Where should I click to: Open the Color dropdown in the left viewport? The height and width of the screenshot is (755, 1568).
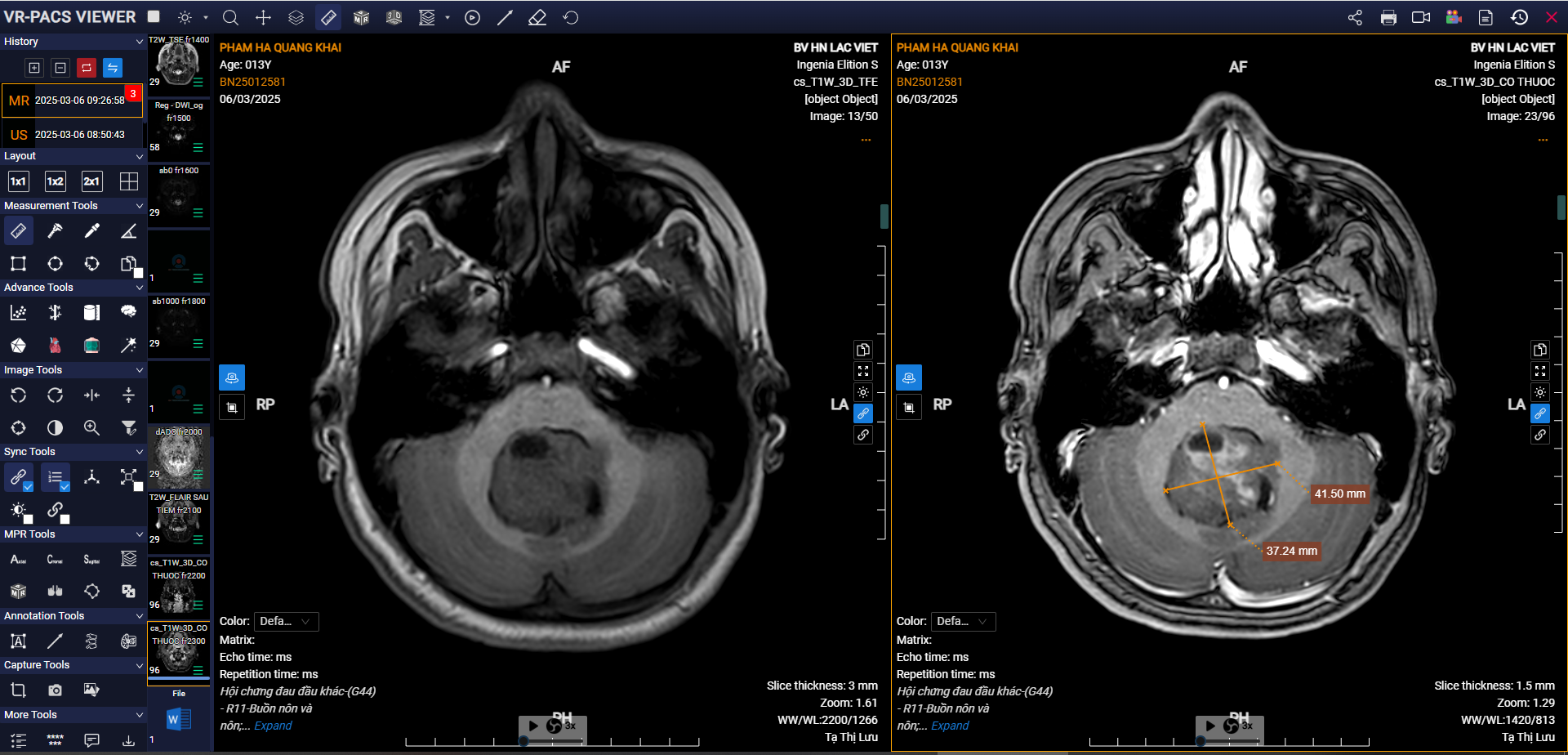pos(286,622)
